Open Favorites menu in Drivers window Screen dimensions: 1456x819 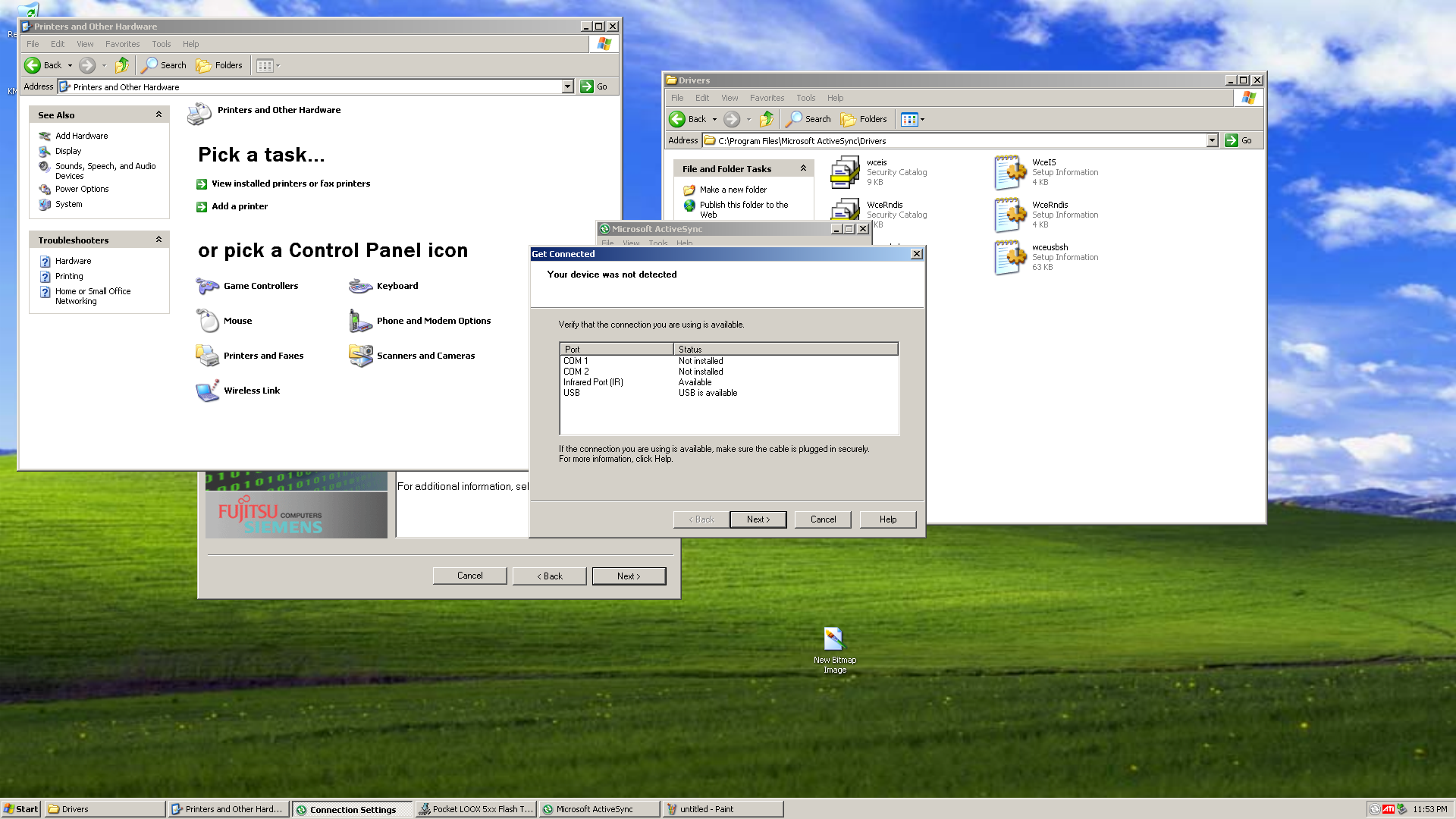767,98
